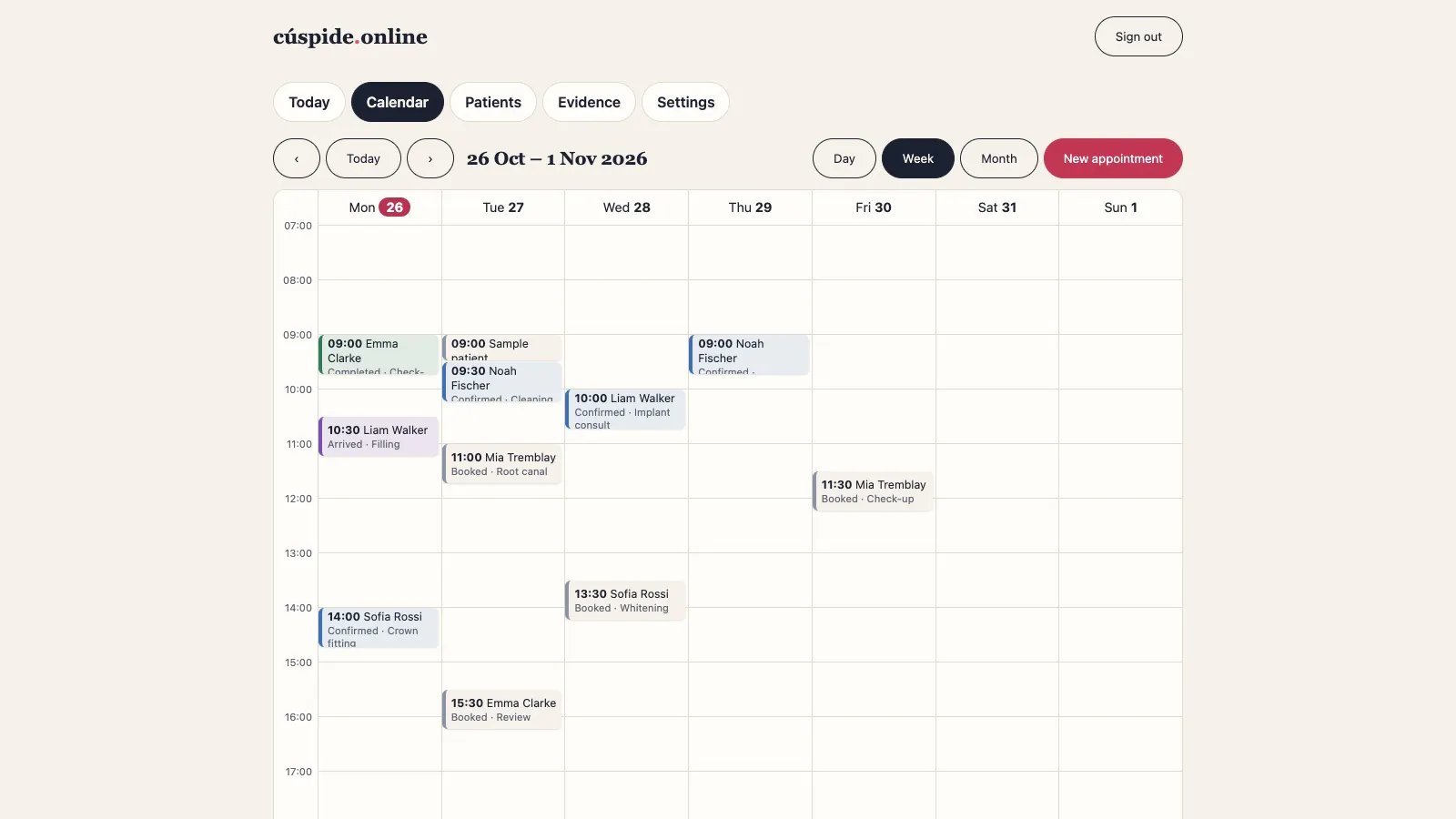This screenshot has width=1456, height=819.
Task: Select the Week view
Action: (x=918, y=158)
